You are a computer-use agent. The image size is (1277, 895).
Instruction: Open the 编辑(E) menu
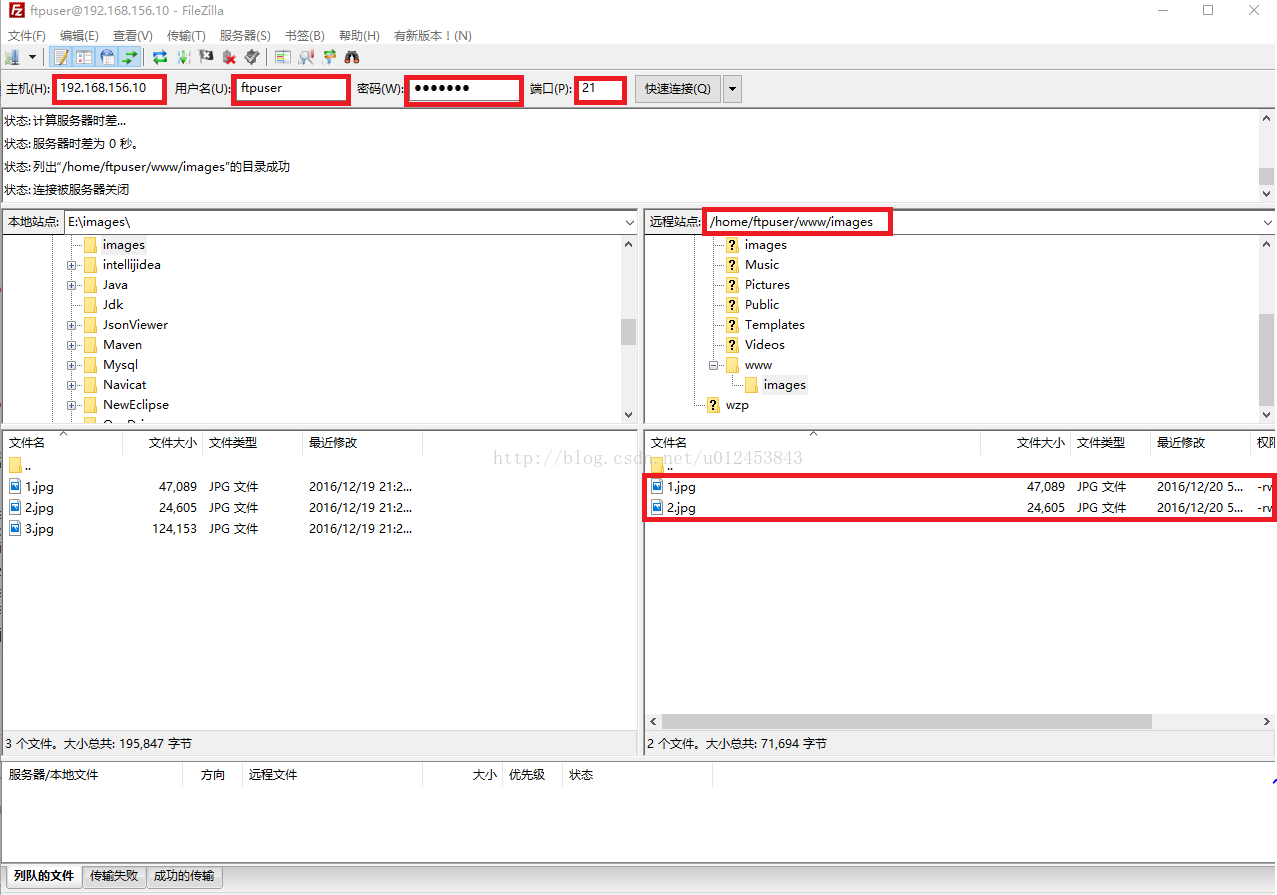[79, 35]
